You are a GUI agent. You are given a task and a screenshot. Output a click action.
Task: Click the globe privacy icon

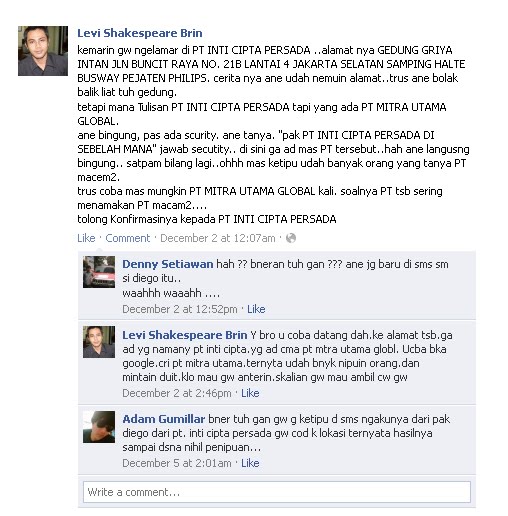point(291,238)
